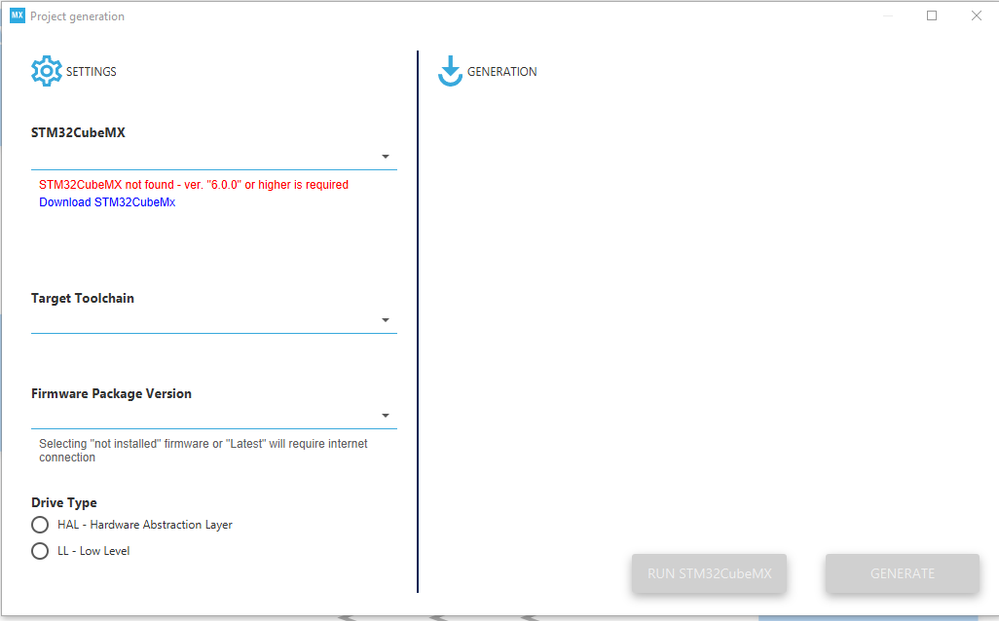Image resolution: width=999 pixels, height=621 pixels.
Task: Click the MX app icon in title bar
Action: (17, 16)
